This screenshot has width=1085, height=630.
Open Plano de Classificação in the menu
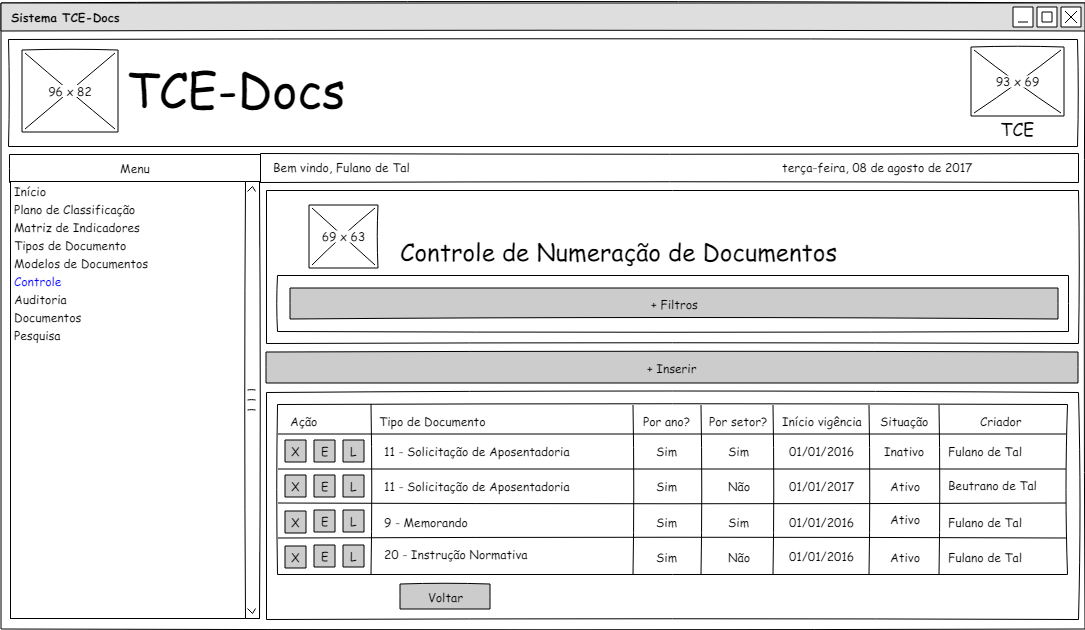click(74, 210)
